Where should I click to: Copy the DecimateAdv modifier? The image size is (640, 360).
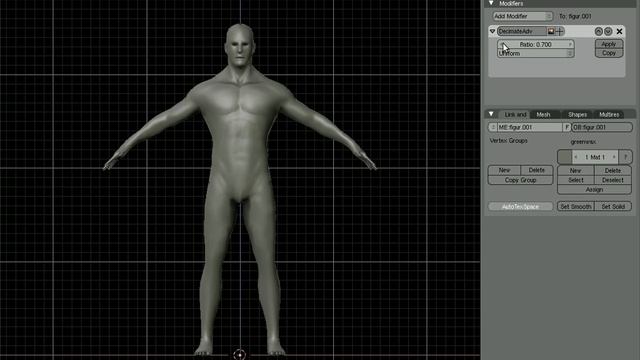tap(609, 53)
